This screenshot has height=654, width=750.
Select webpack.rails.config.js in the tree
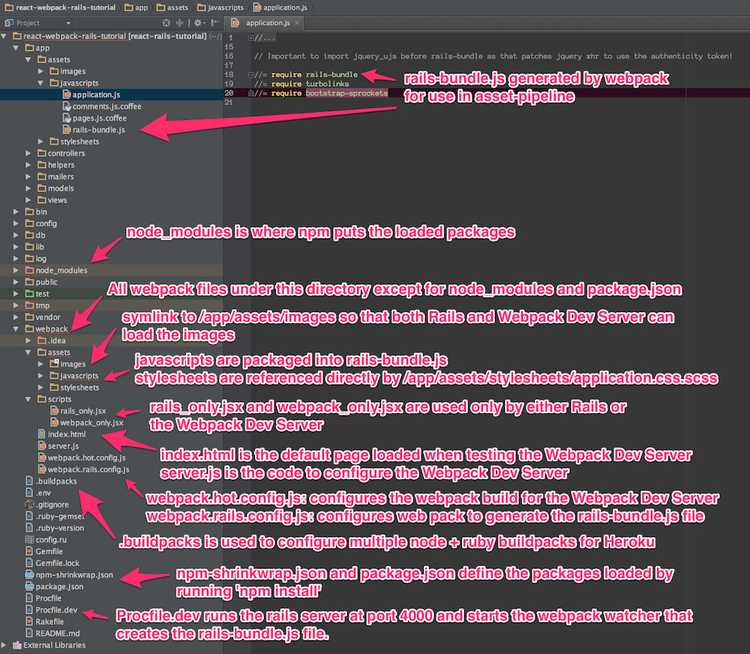click(x=88, y=468)
